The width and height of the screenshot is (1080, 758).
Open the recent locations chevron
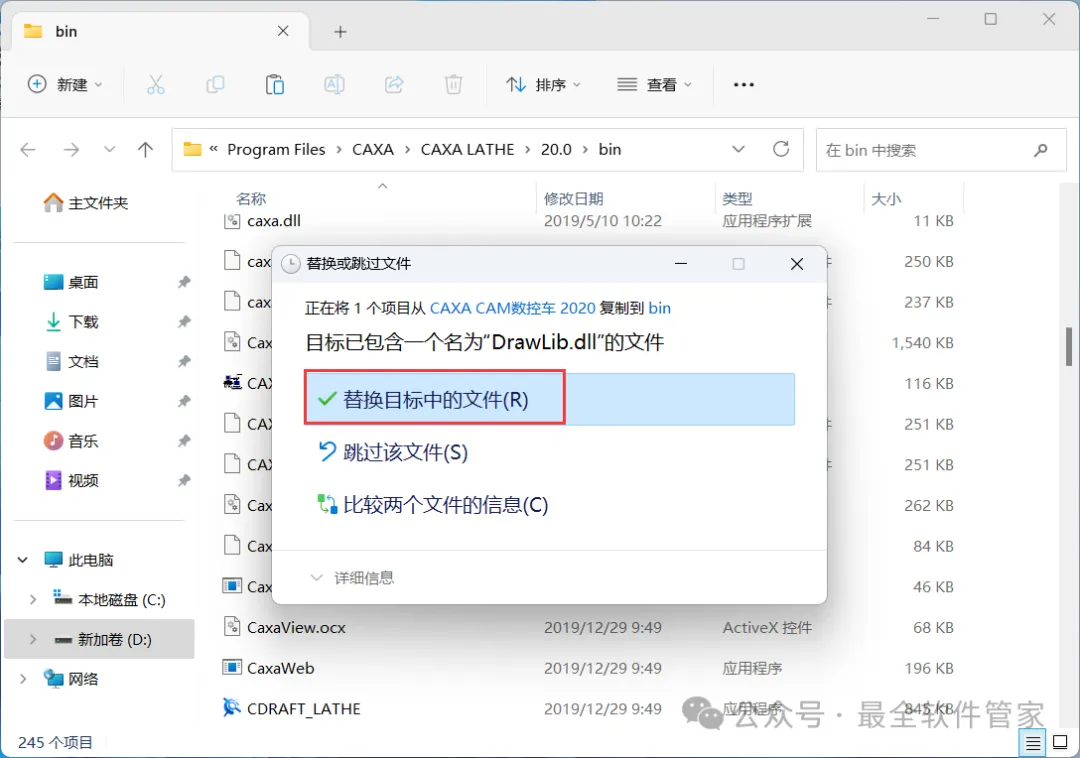(x=109, y=150)
